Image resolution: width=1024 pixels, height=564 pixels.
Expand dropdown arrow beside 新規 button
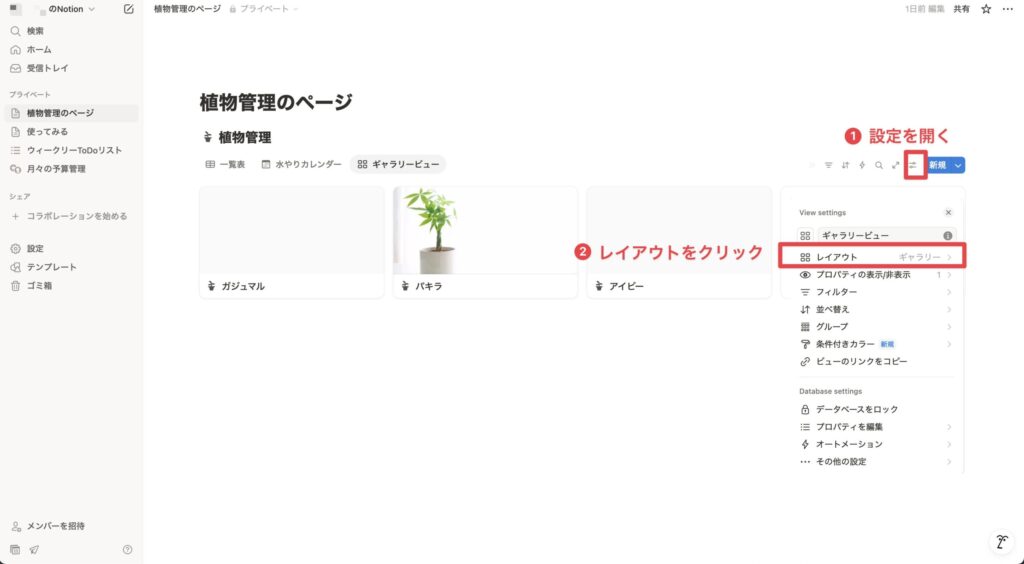click(x=957, y=165)
